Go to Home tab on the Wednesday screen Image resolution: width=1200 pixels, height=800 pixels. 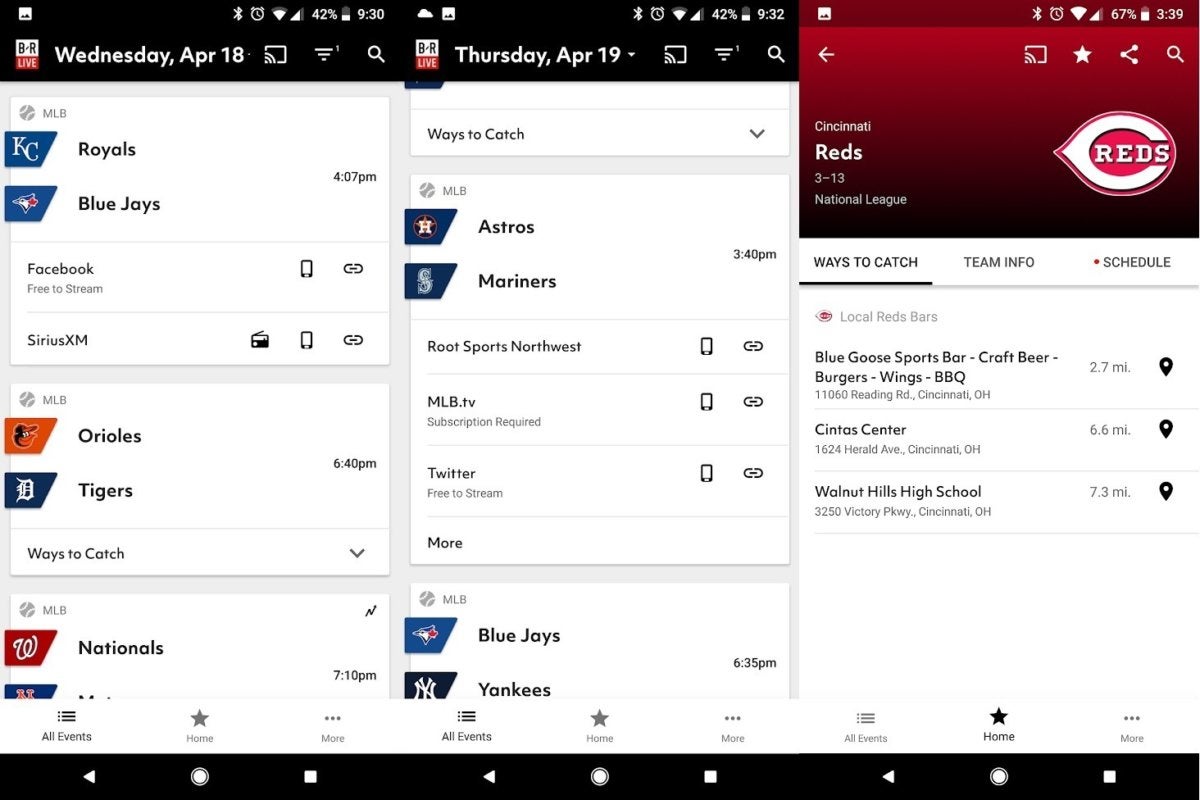coord(200,726)
